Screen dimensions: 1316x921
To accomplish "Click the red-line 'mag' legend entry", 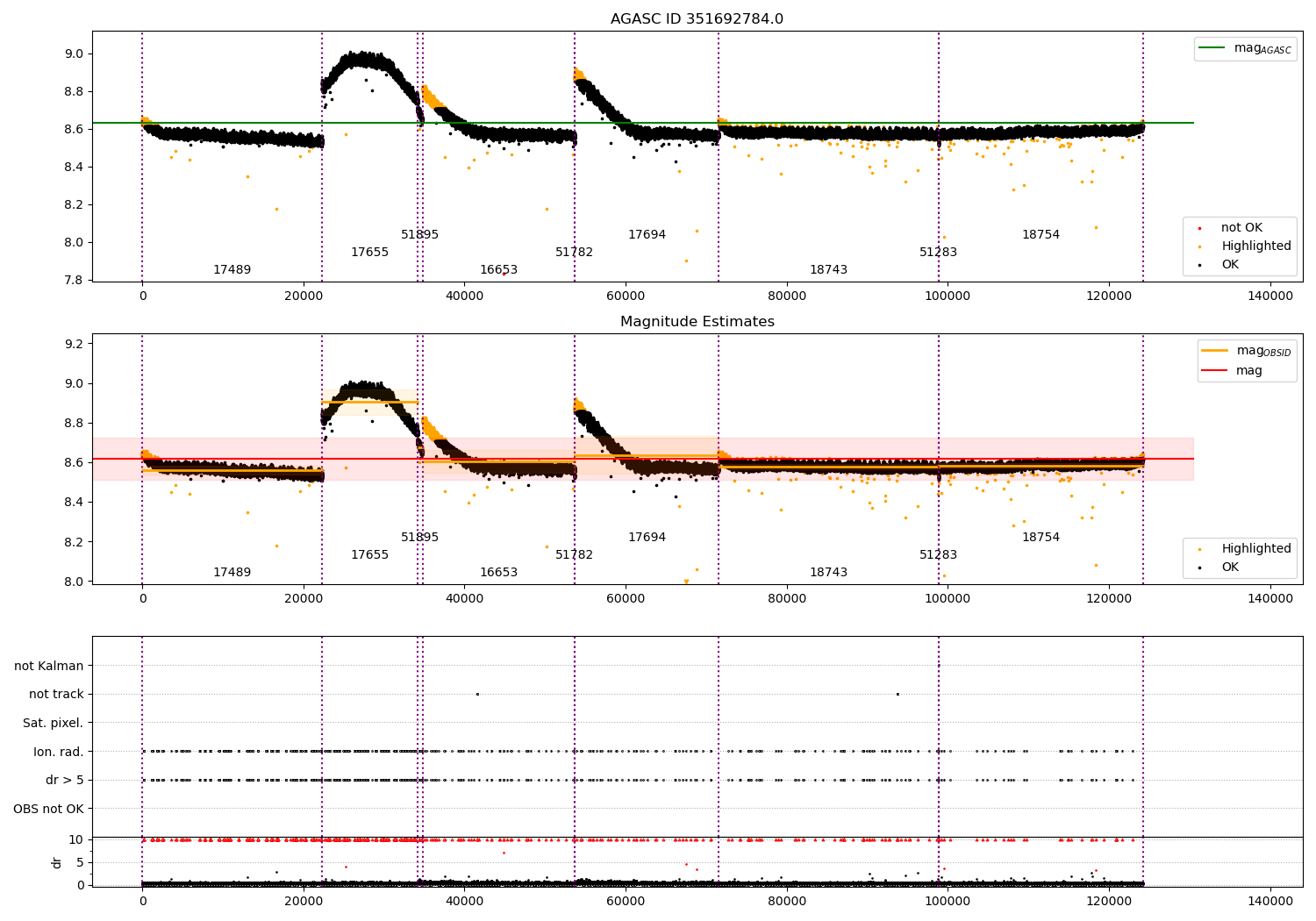I will pyautogui.click(x=1232, y=370).
